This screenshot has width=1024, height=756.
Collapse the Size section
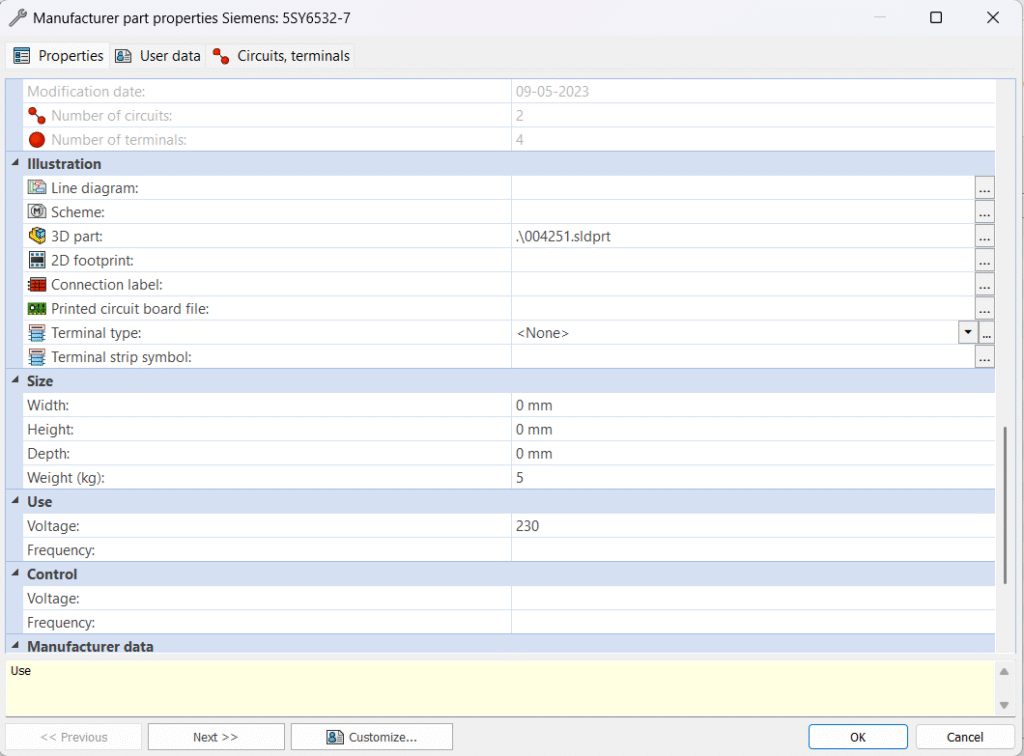point(15,381)
